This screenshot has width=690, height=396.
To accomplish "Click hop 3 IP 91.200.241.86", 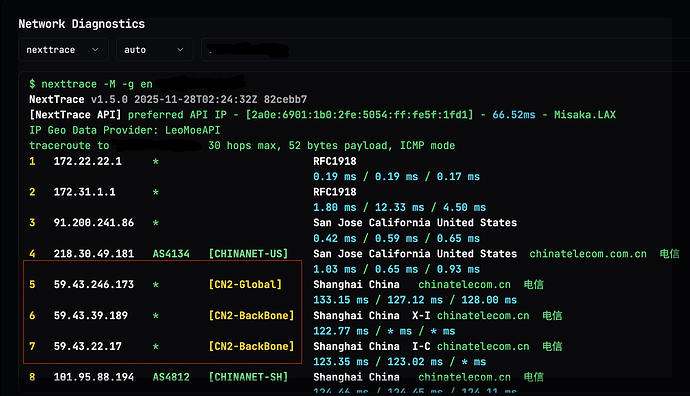I will click(x=94, y=223).
